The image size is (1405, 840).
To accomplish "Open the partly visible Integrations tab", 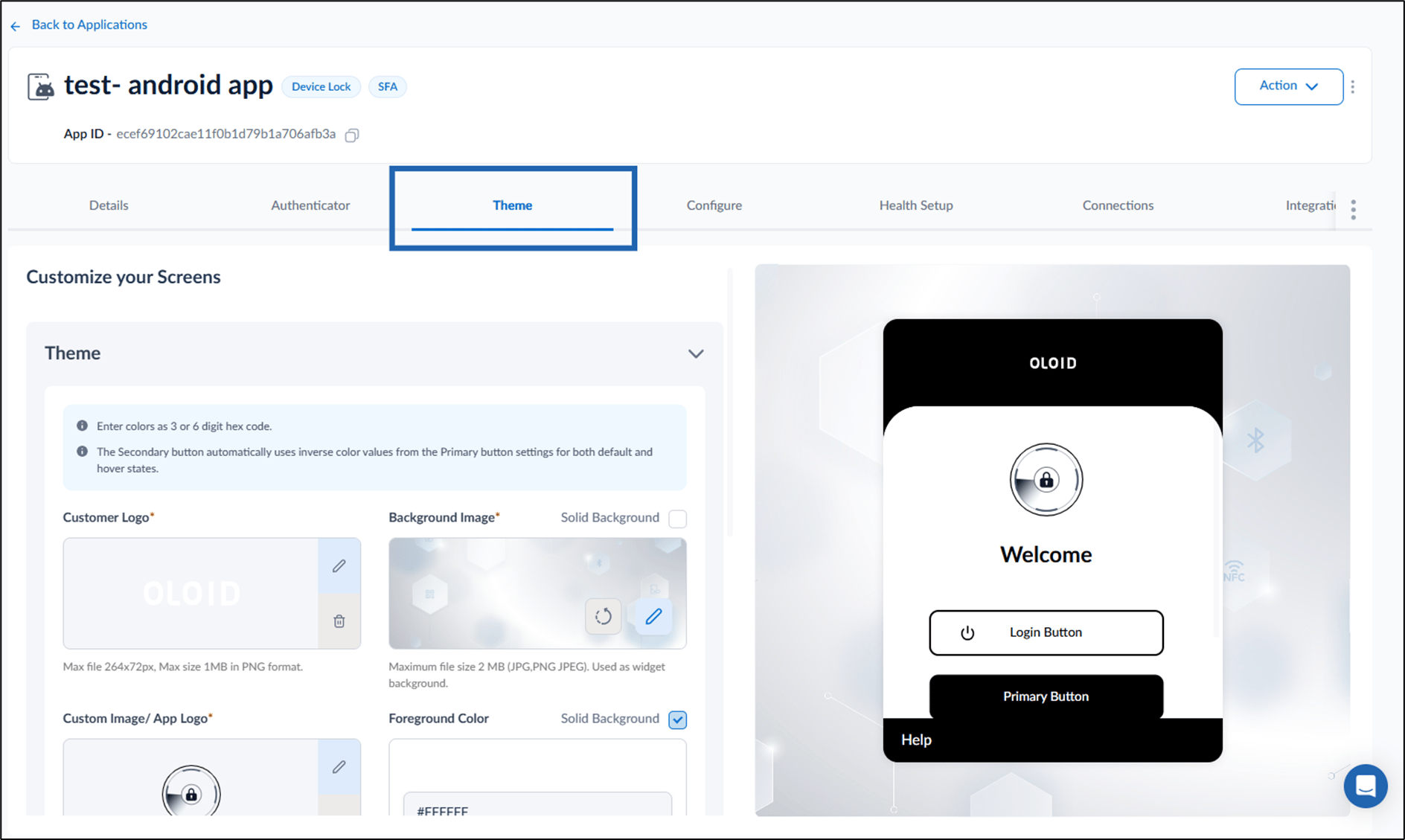I will pyautogui.click(x=1310, y=205).
